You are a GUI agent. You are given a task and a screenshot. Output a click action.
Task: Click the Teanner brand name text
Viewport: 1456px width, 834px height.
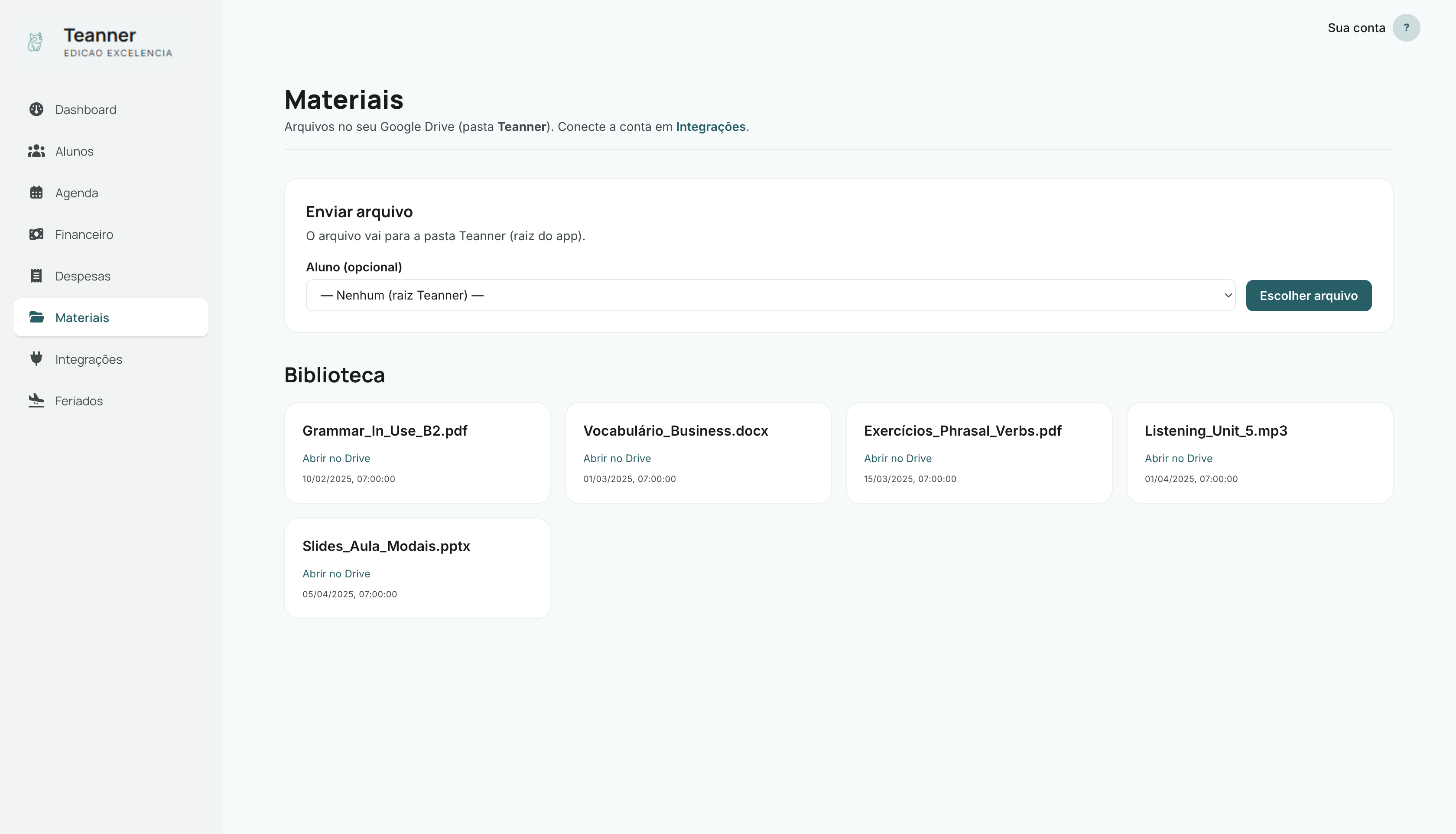[100, 35]
